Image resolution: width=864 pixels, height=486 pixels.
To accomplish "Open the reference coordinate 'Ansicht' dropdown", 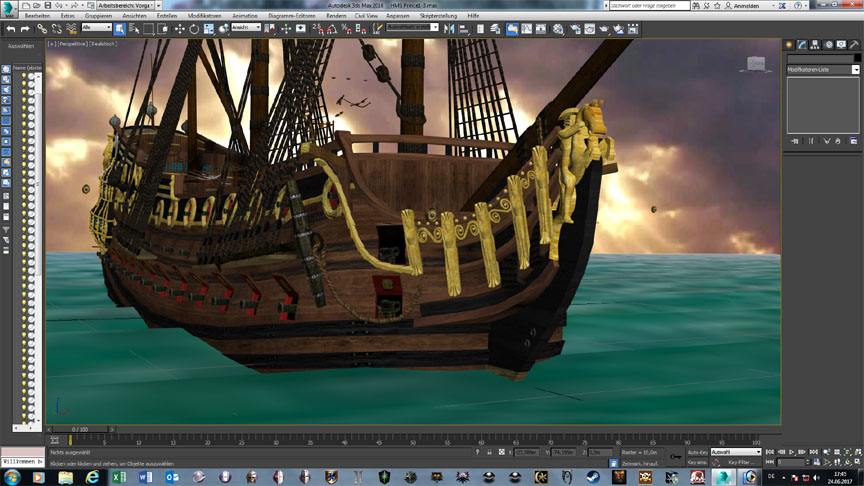I will click(246, 27).
